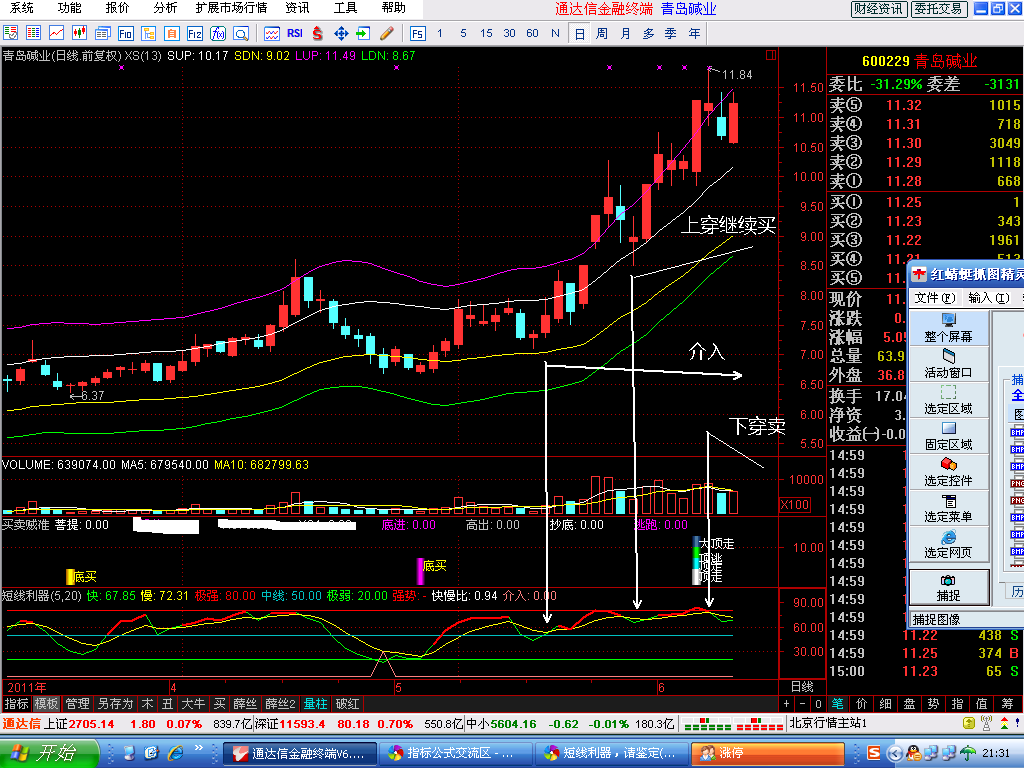Screen dimensions: 1024x768
Task: Click the Windows 开始 start button
Action: pos(48,754)
